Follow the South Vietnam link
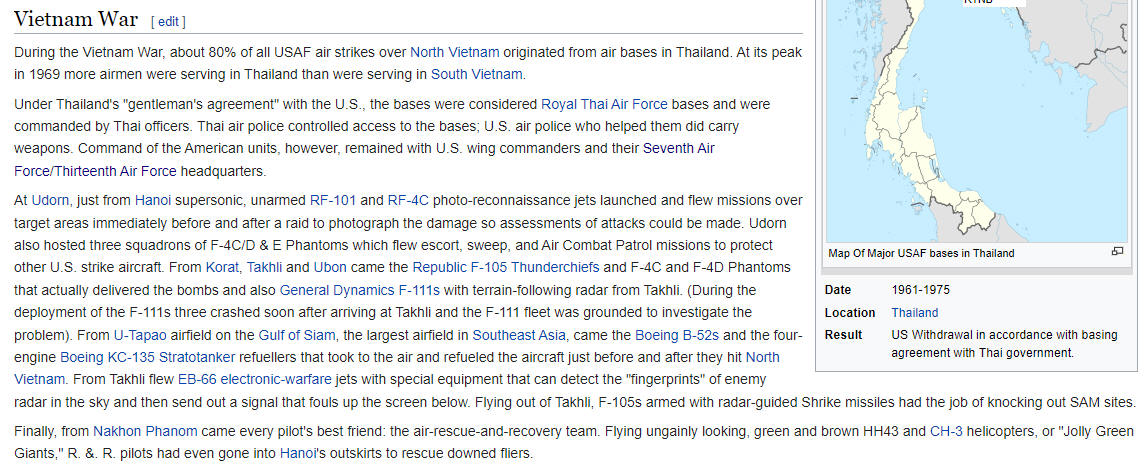1146x466 pixels. 477,74
